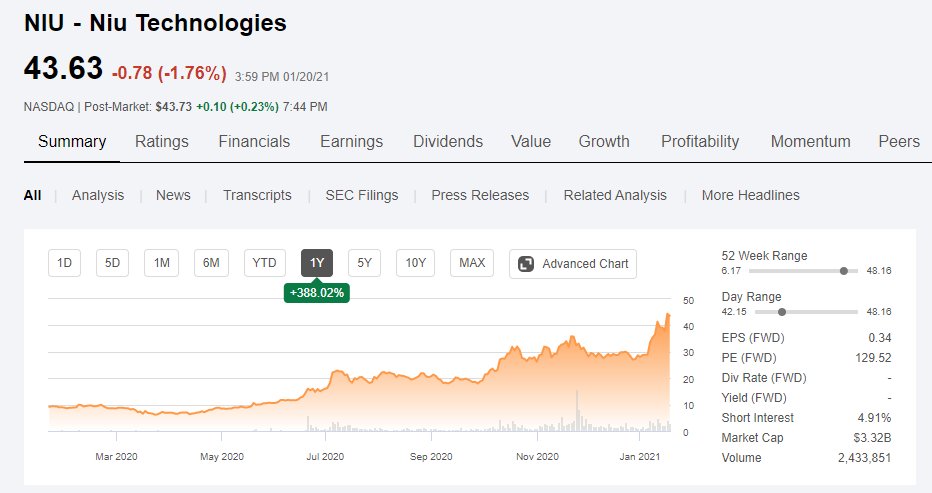Select the MAX chart range
Viewport: 932px width, 493px height.
pyautogui.click(x=473, y=263)
